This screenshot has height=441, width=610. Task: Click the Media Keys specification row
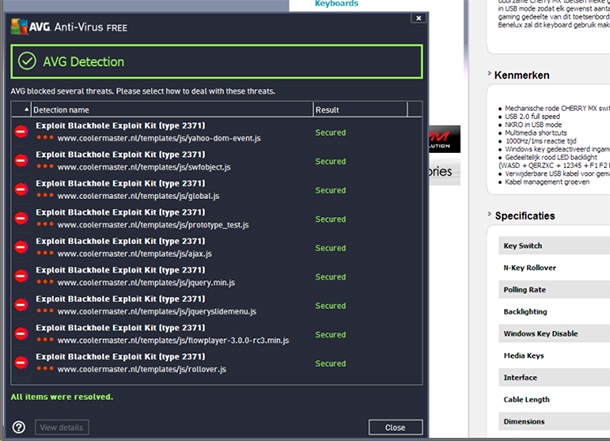(554, 355)
